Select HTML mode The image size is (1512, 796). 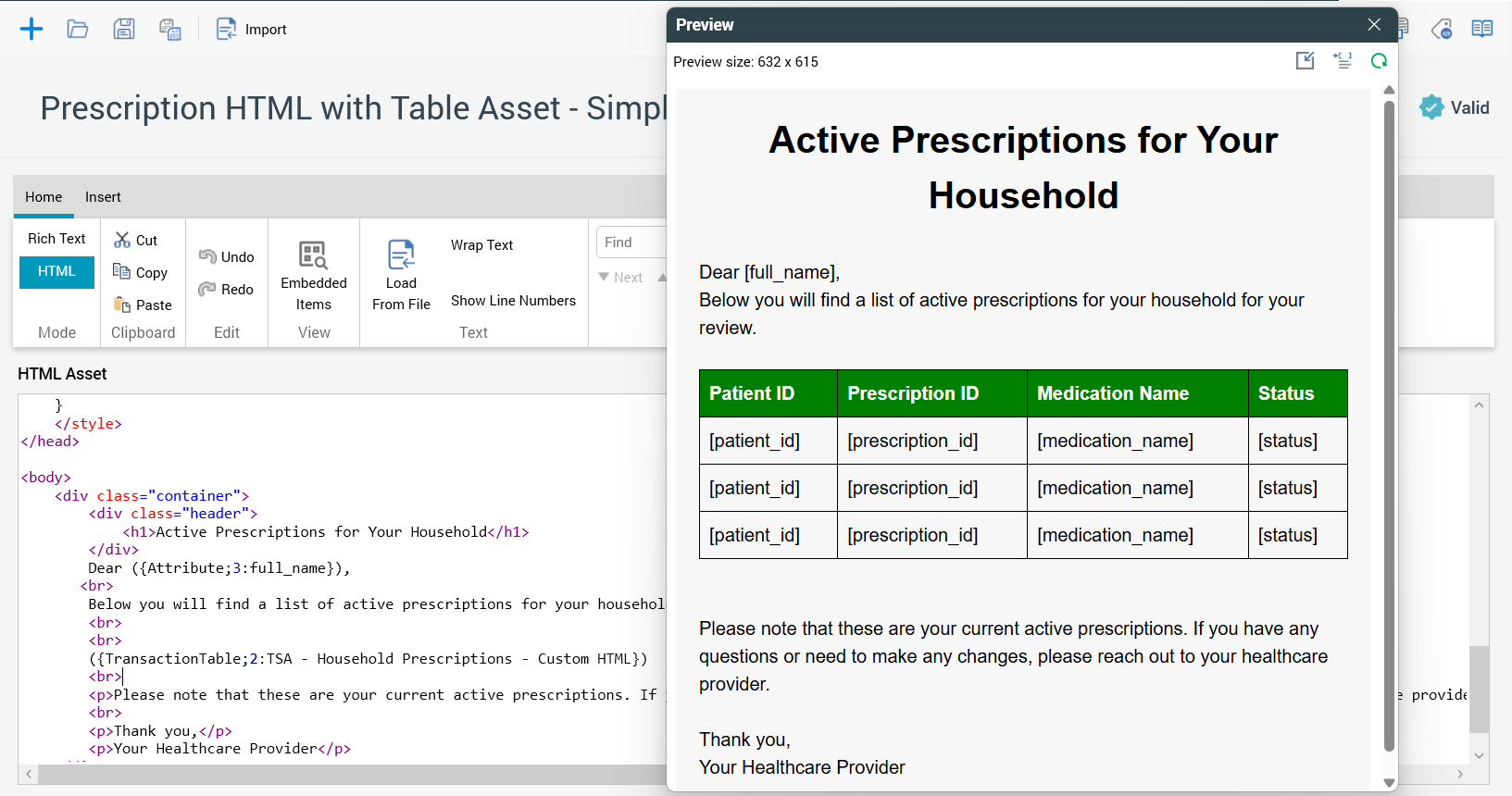(x=56, y=271)
